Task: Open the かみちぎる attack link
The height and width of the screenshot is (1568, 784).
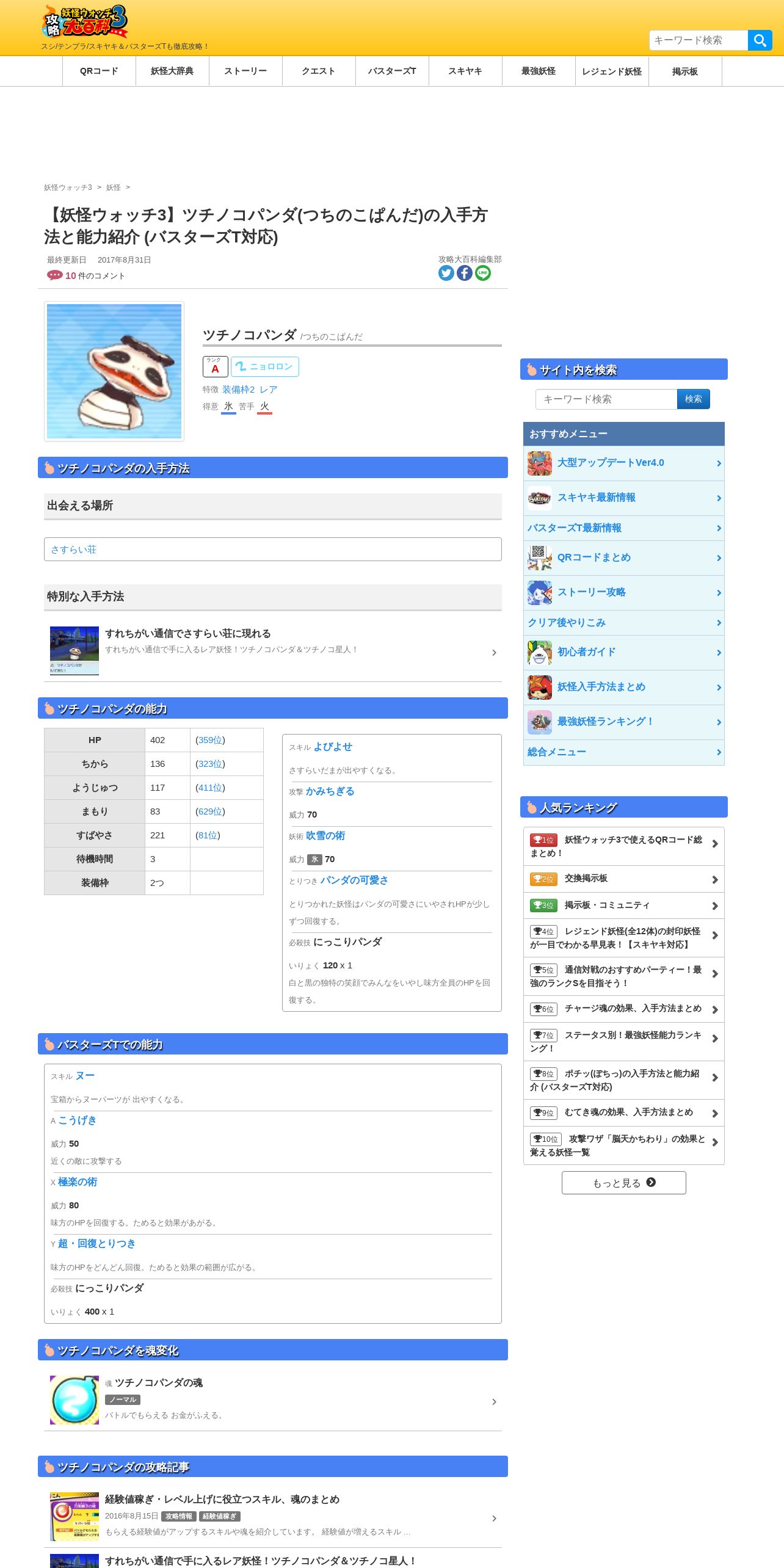Action: (330, 791)
